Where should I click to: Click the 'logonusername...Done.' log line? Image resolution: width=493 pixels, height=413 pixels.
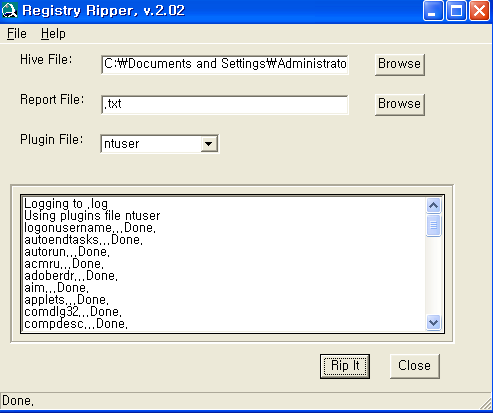pos(90,228)
